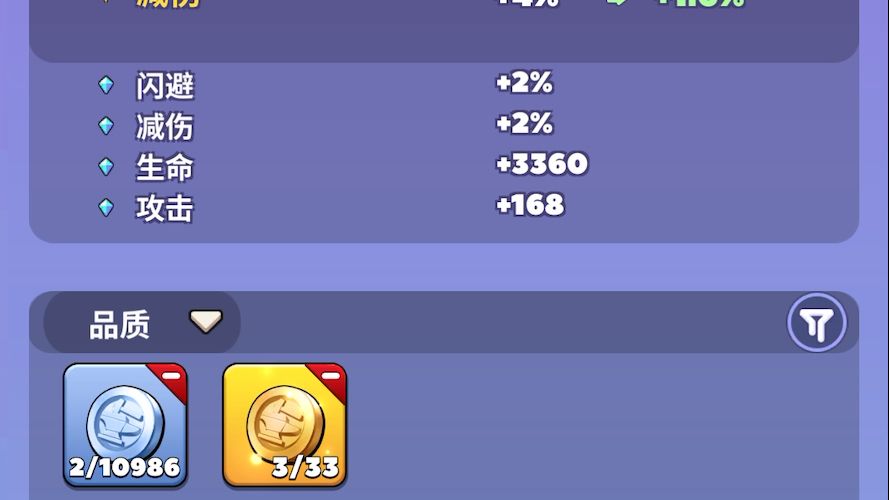
Task: Click the +2% value in 闪避 row
Action: [x=524, y=83]
